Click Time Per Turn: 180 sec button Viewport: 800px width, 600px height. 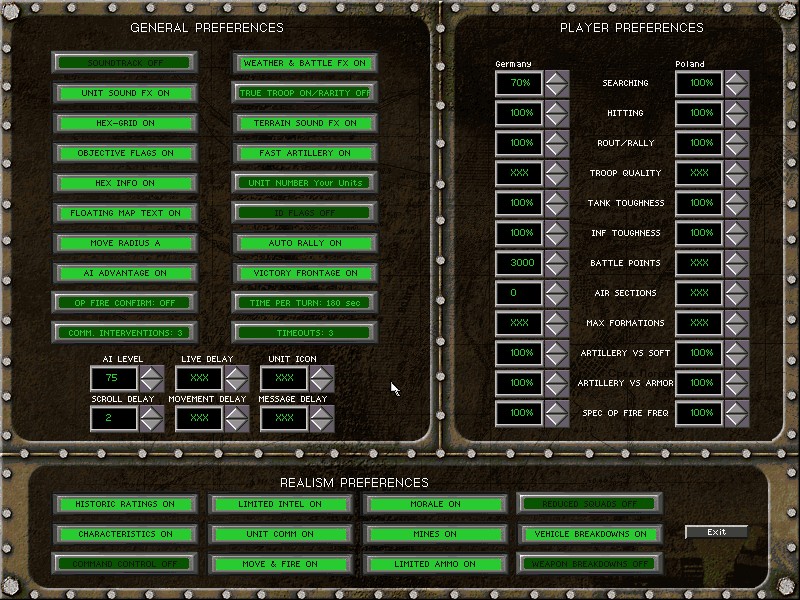pos(305,303)
